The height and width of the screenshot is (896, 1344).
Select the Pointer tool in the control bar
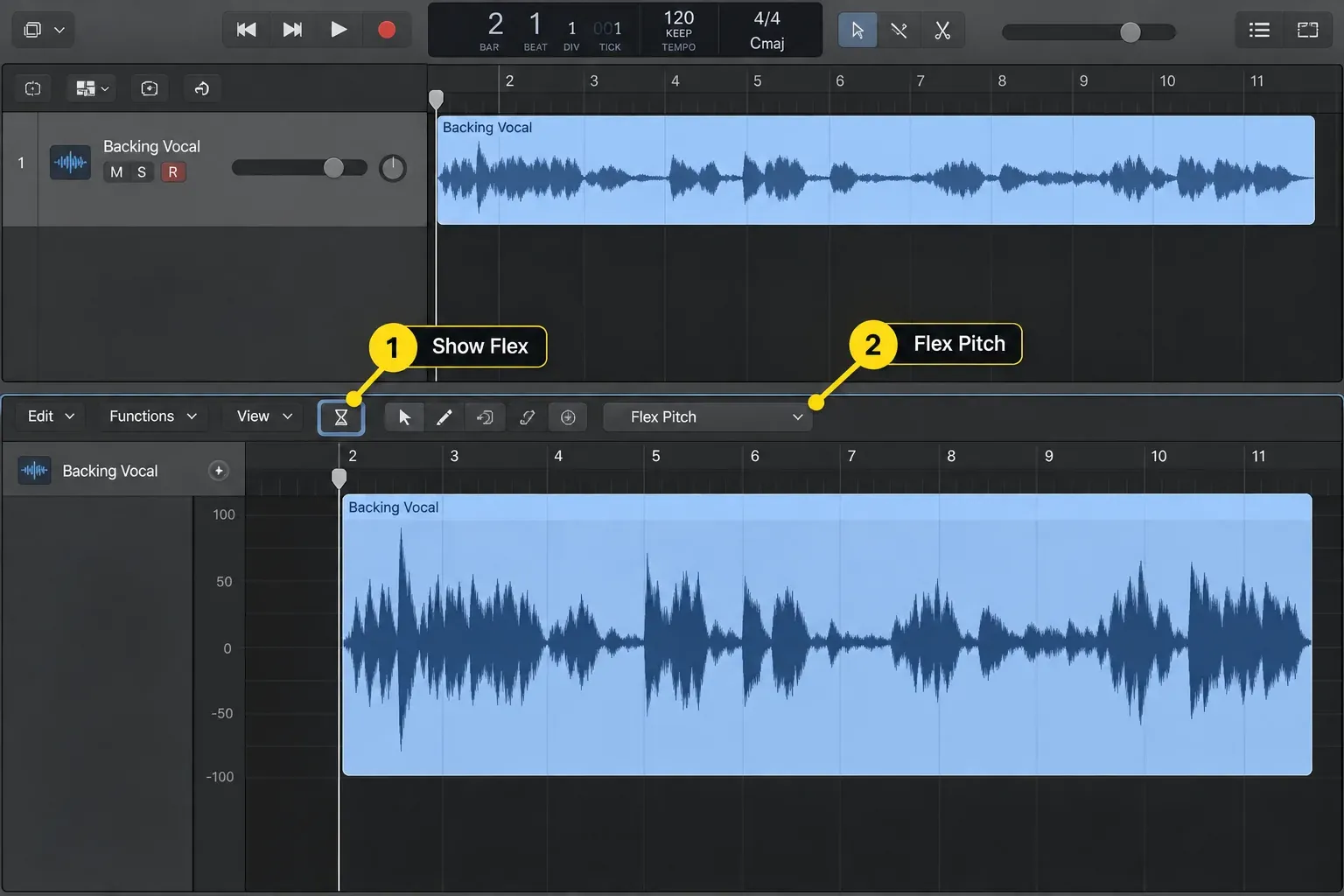pos(857,31)
